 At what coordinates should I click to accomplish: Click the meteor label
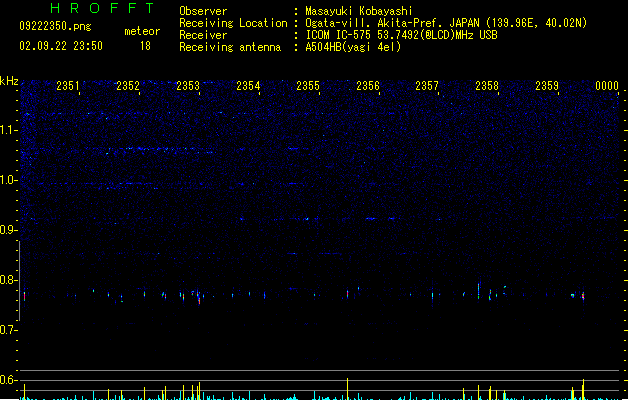[142, 31]
